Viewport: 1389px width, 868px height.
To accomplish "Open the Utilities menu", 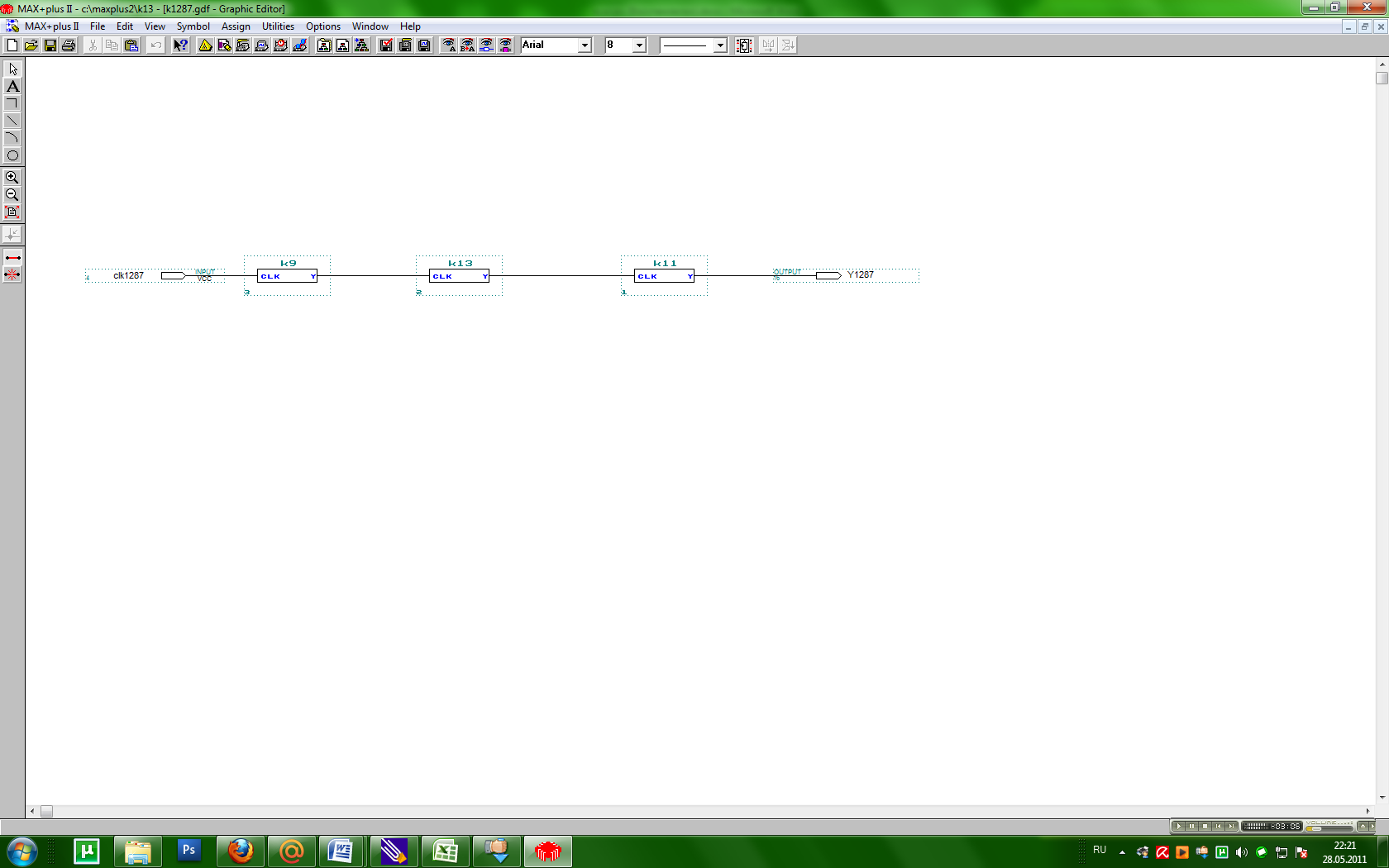I will (x=278, y=26).
